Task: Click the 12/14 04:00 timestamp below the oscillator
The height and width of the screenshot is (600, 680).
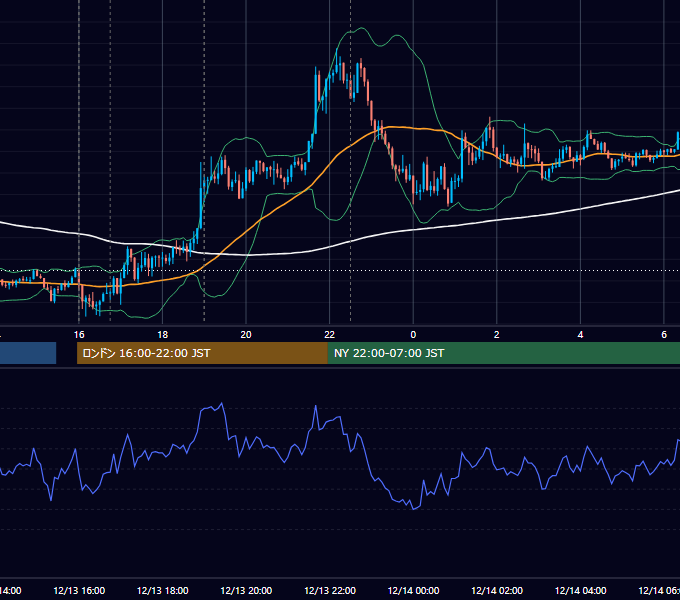Action: (581, 590)
